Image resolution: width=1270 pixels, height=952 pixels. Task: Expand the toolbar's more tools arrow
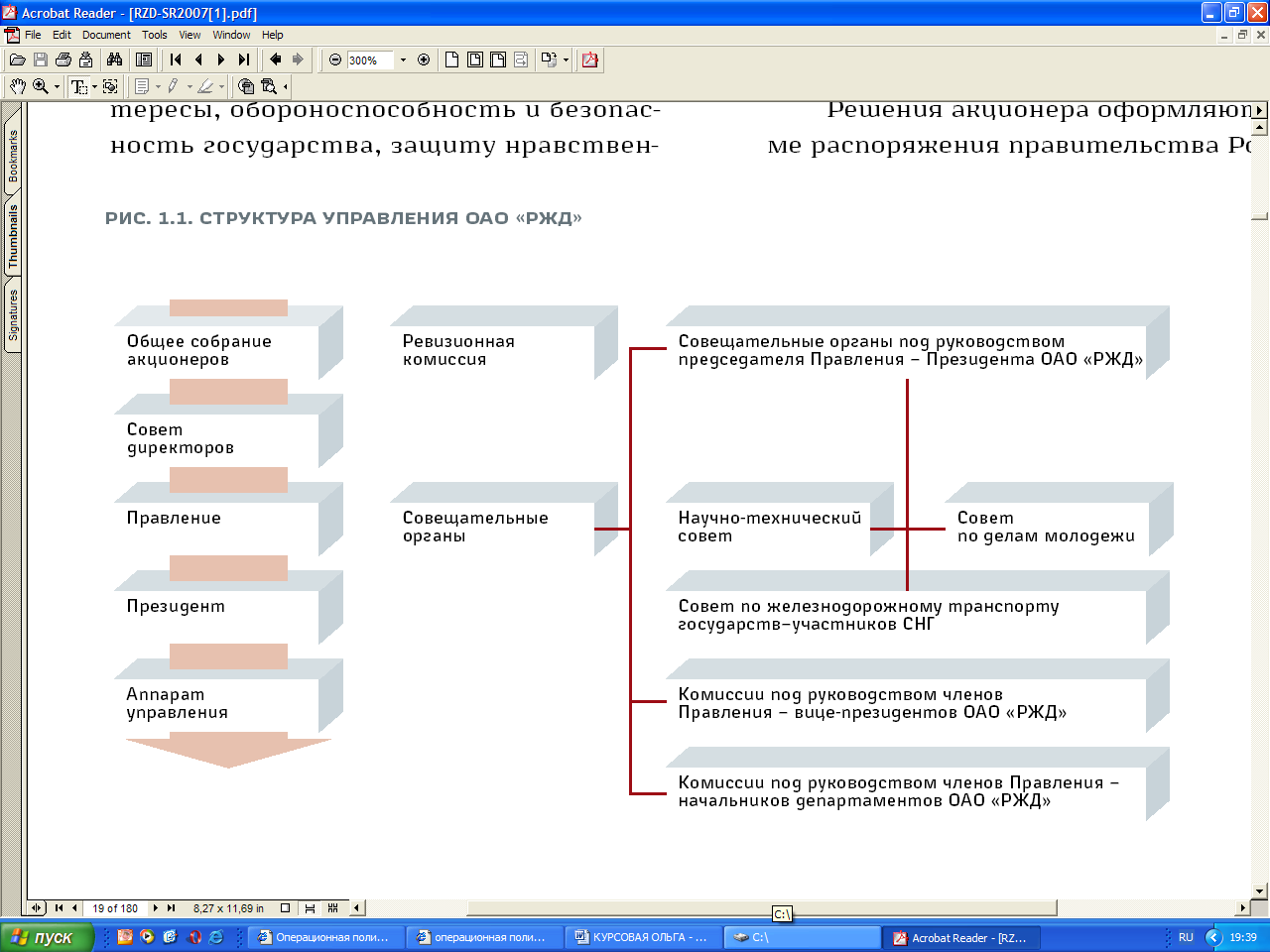tap(286, 87)
